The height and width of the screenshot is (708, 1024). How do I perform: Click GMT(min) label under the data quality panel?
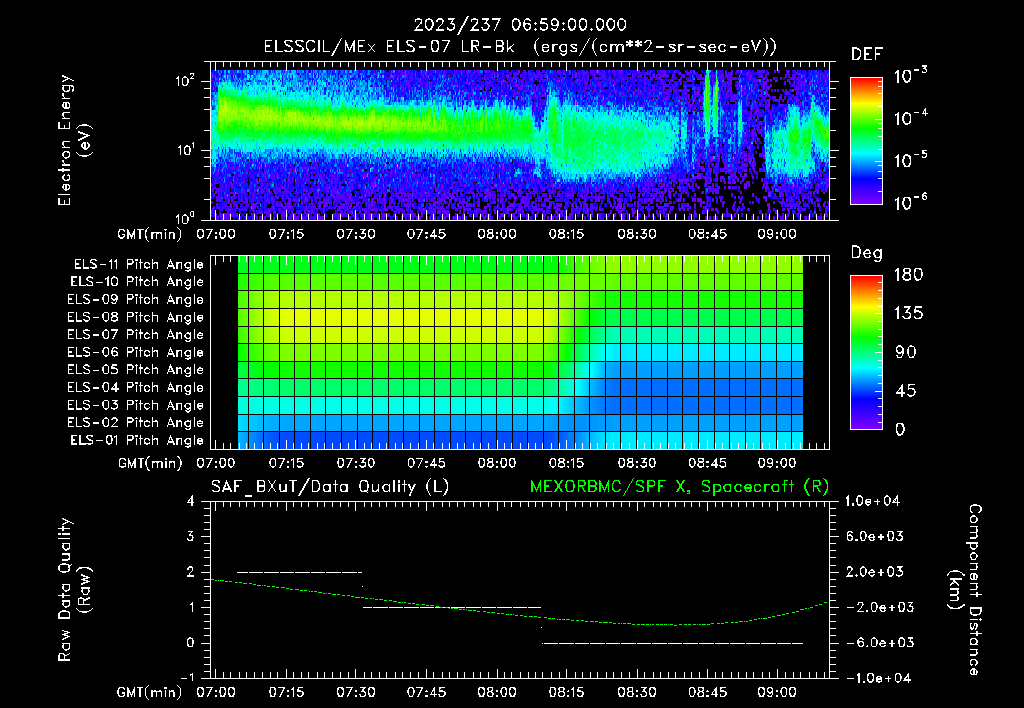150,692
